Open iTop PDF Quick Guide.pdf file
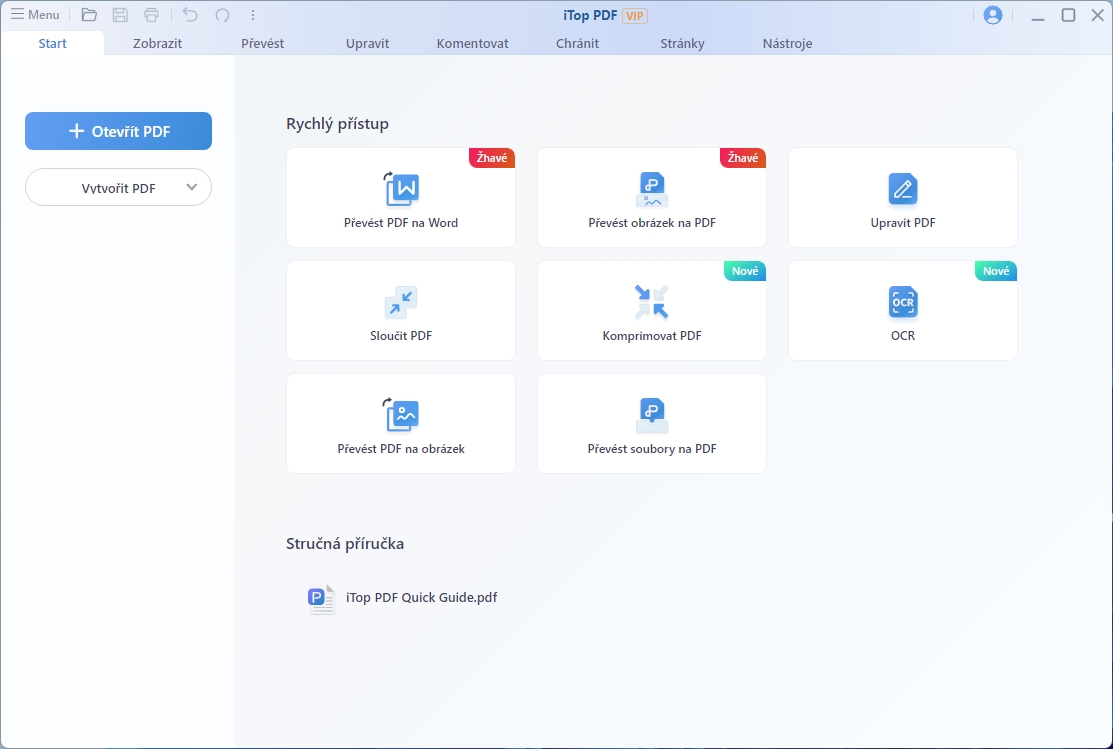 [x=420, y=598]
